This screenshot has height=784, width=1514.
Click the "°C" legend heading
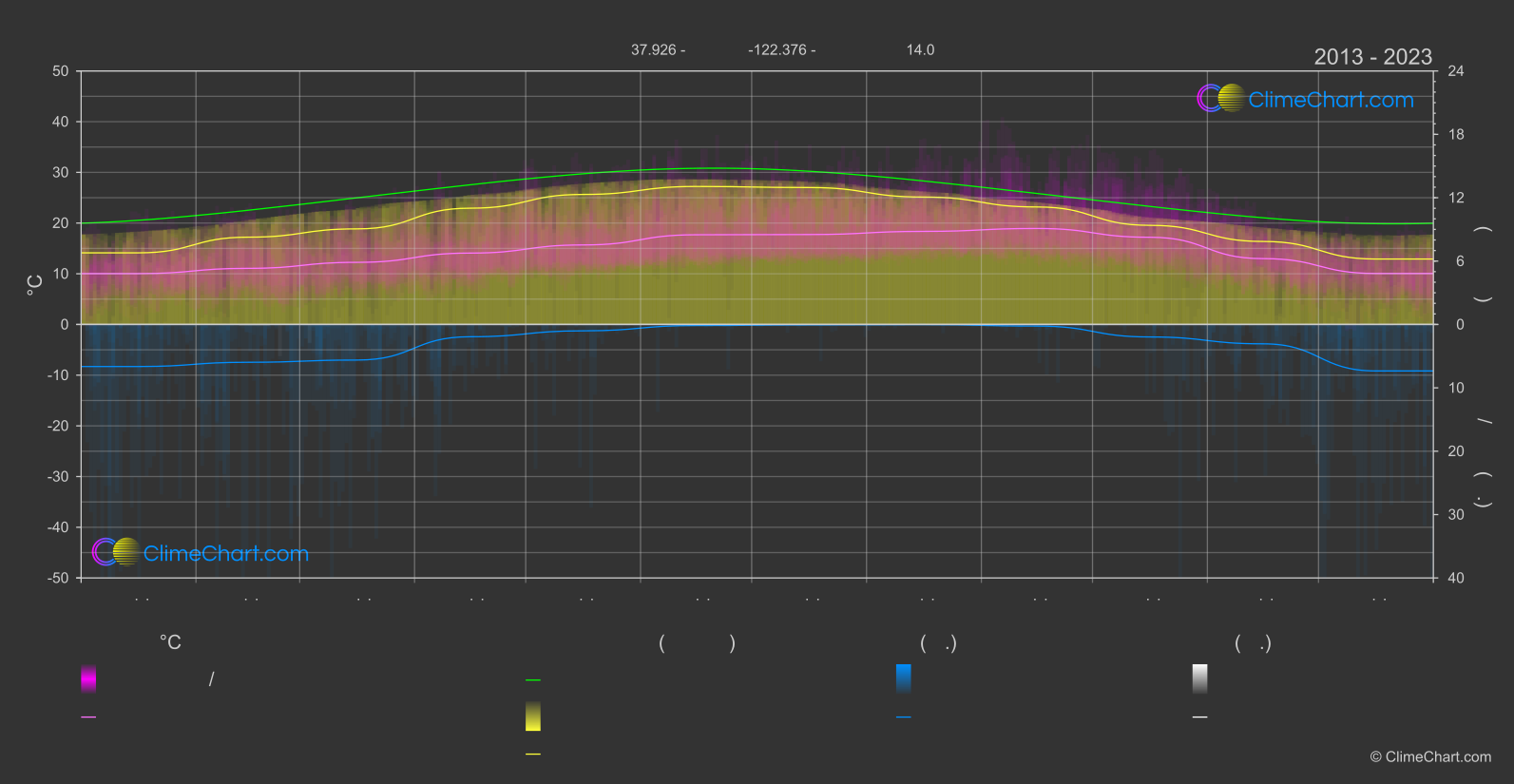click(170, 642)
